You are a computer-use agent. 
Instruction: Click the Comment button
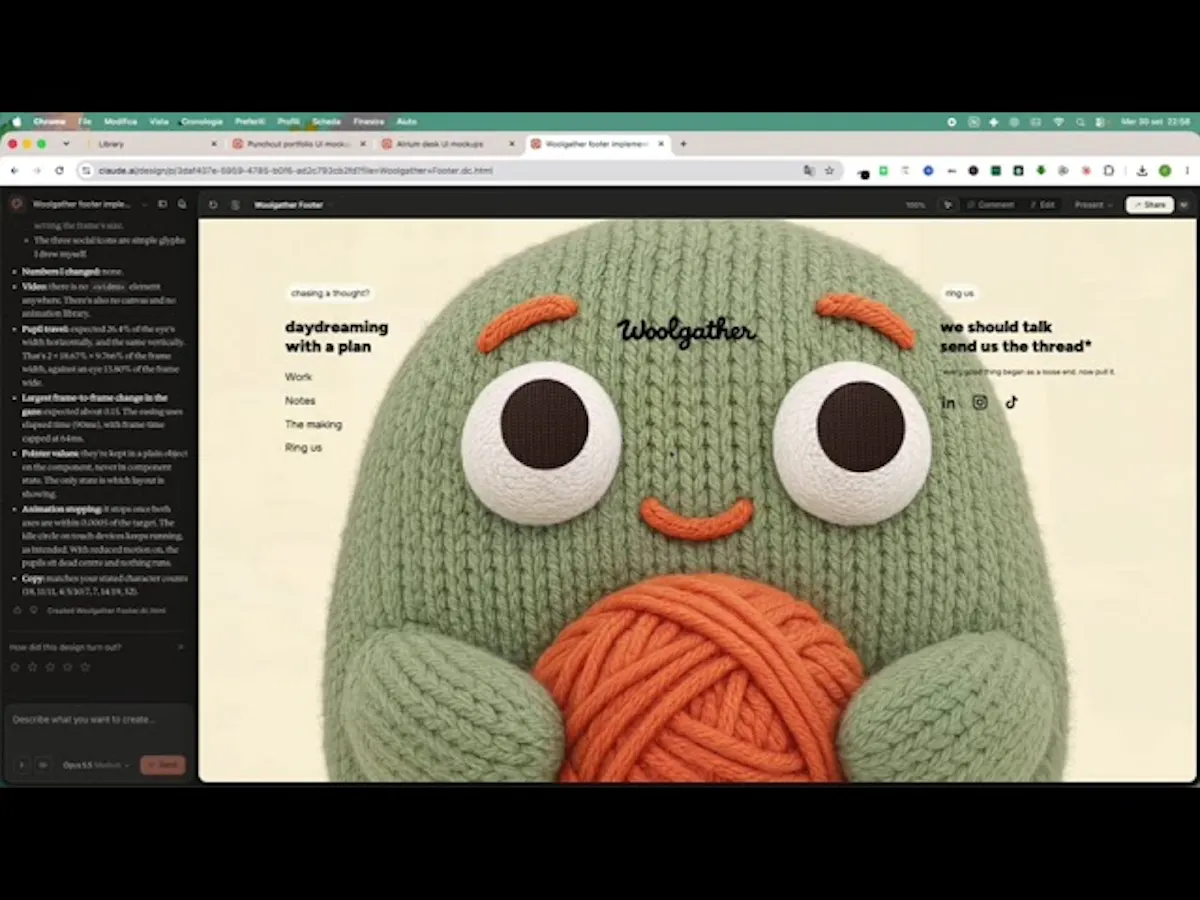tap(990, 204)
